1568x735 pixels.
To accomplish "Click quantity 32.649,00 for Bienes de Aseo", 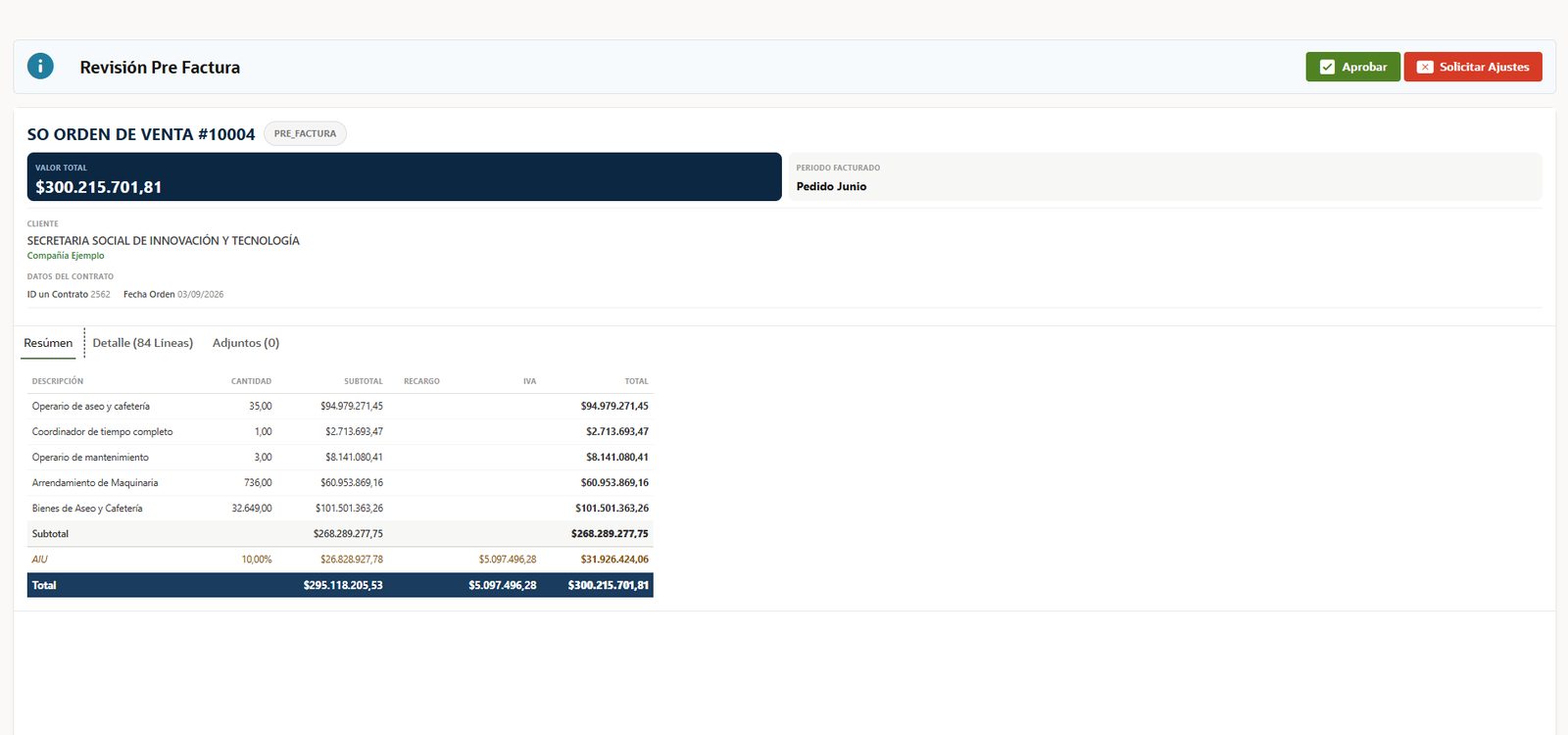I will point(252,509).
